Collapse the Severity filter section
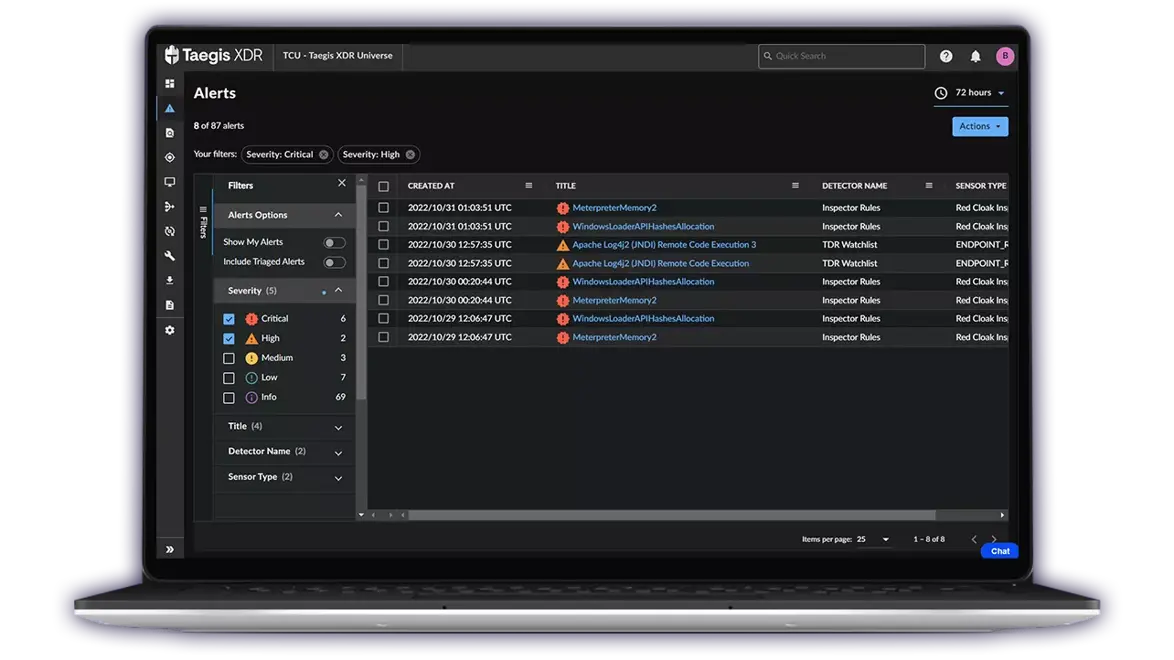 pyautogui.click(x=338, y=291)
